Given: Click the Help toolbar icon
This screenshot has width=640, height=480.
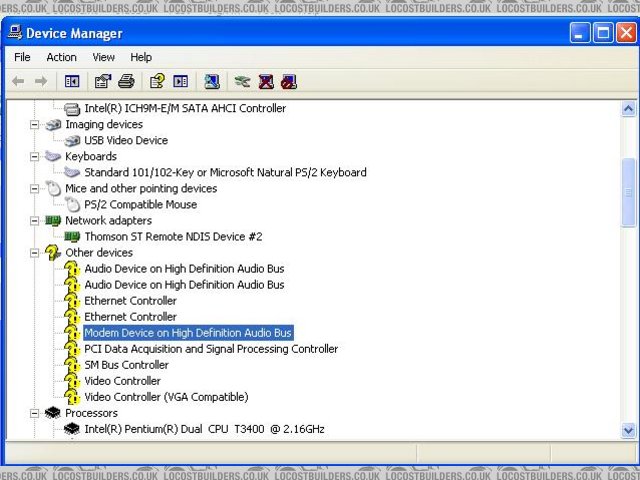Looking at the screenshot, I should (x=156, y=81).
